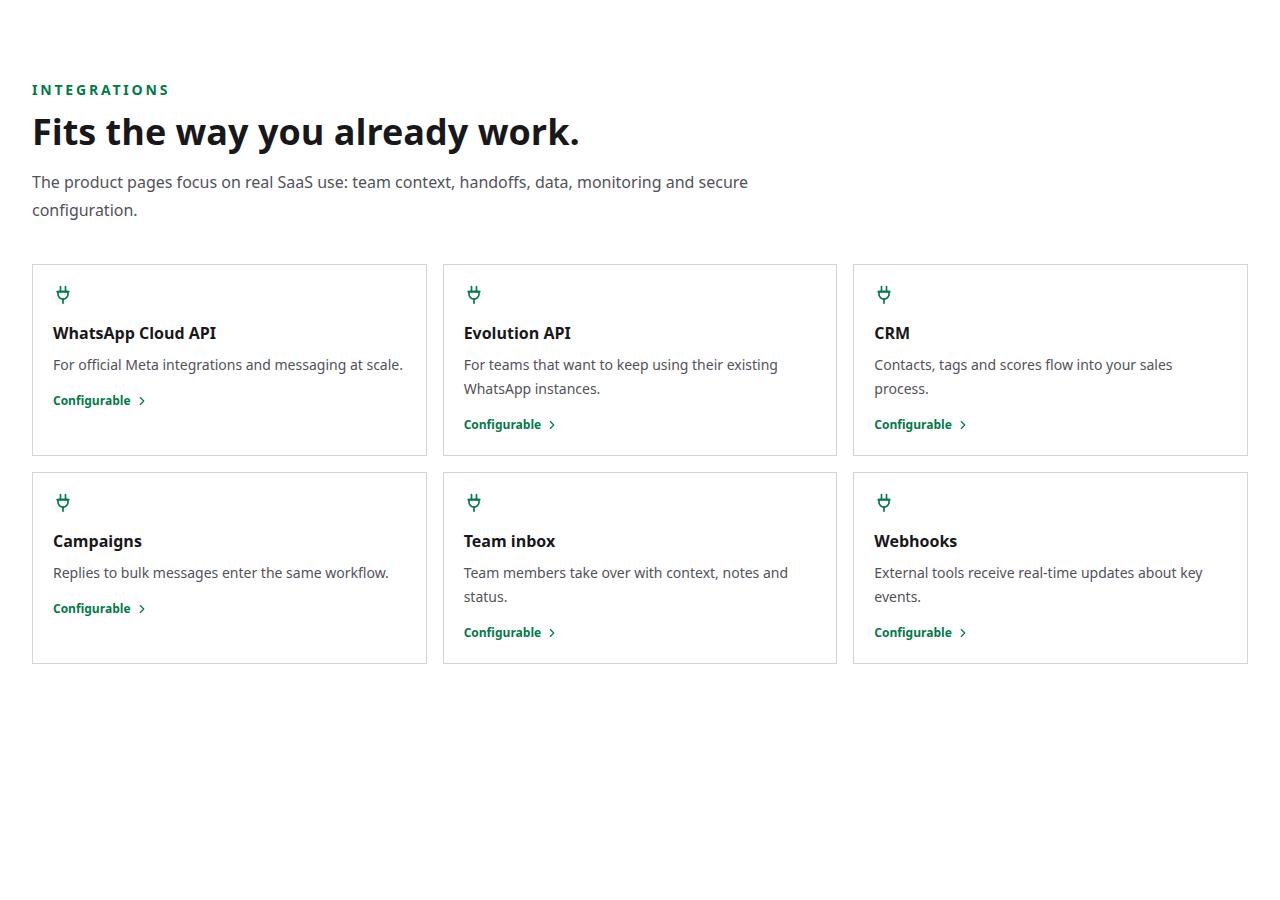Open Configurable link on the Campaigns card
Viewport: 1280px width, 900px height.
(100, 608)
